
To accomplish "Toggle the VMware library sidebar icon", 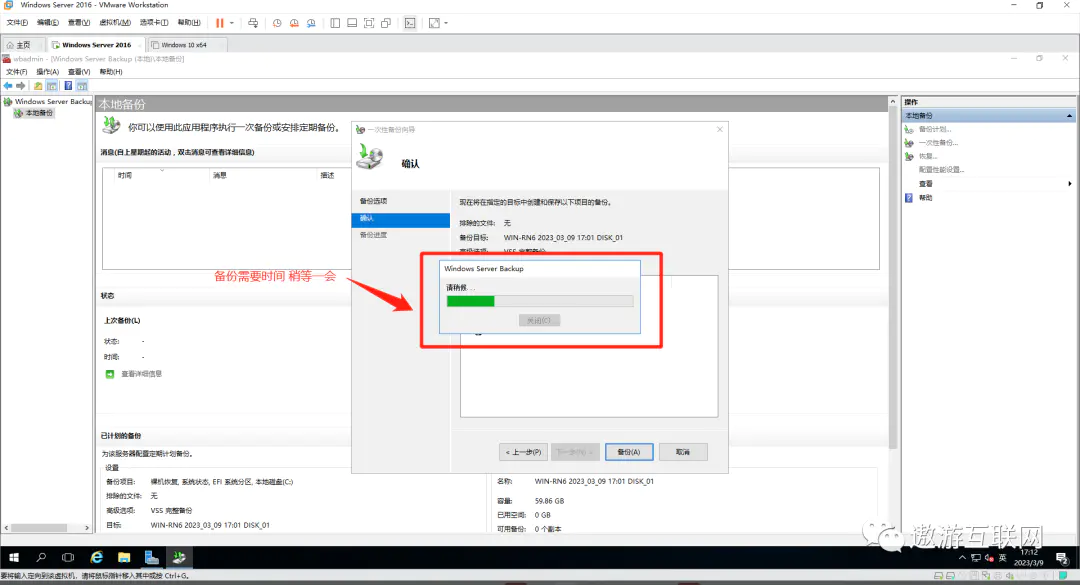I will pos(335,23).
